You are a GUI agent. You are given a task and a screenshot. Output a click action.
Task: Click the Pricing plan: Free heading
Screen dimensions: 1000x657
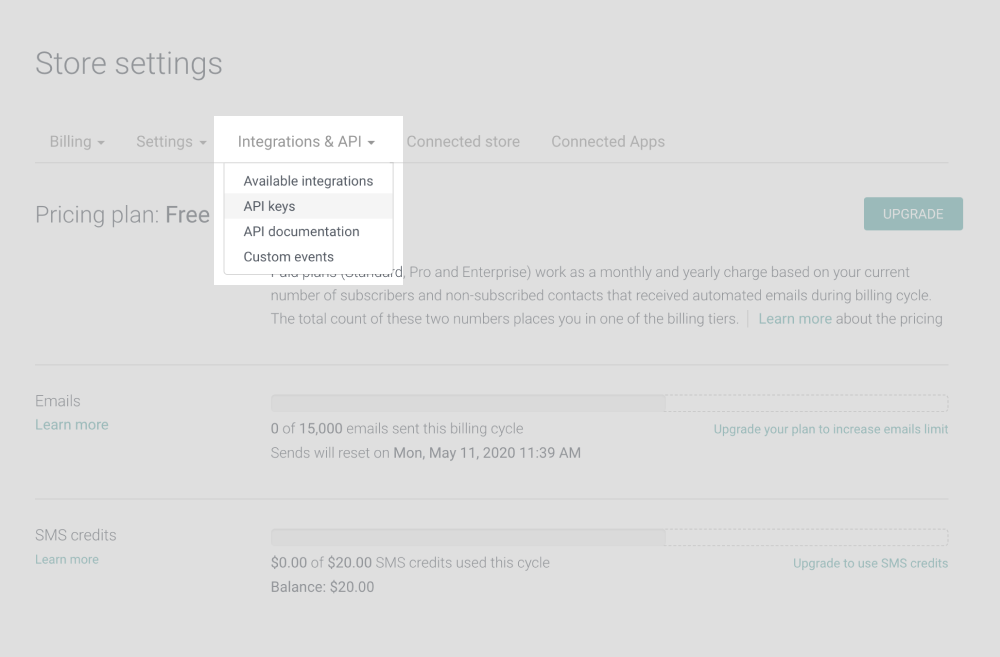[x=122, y=215]
